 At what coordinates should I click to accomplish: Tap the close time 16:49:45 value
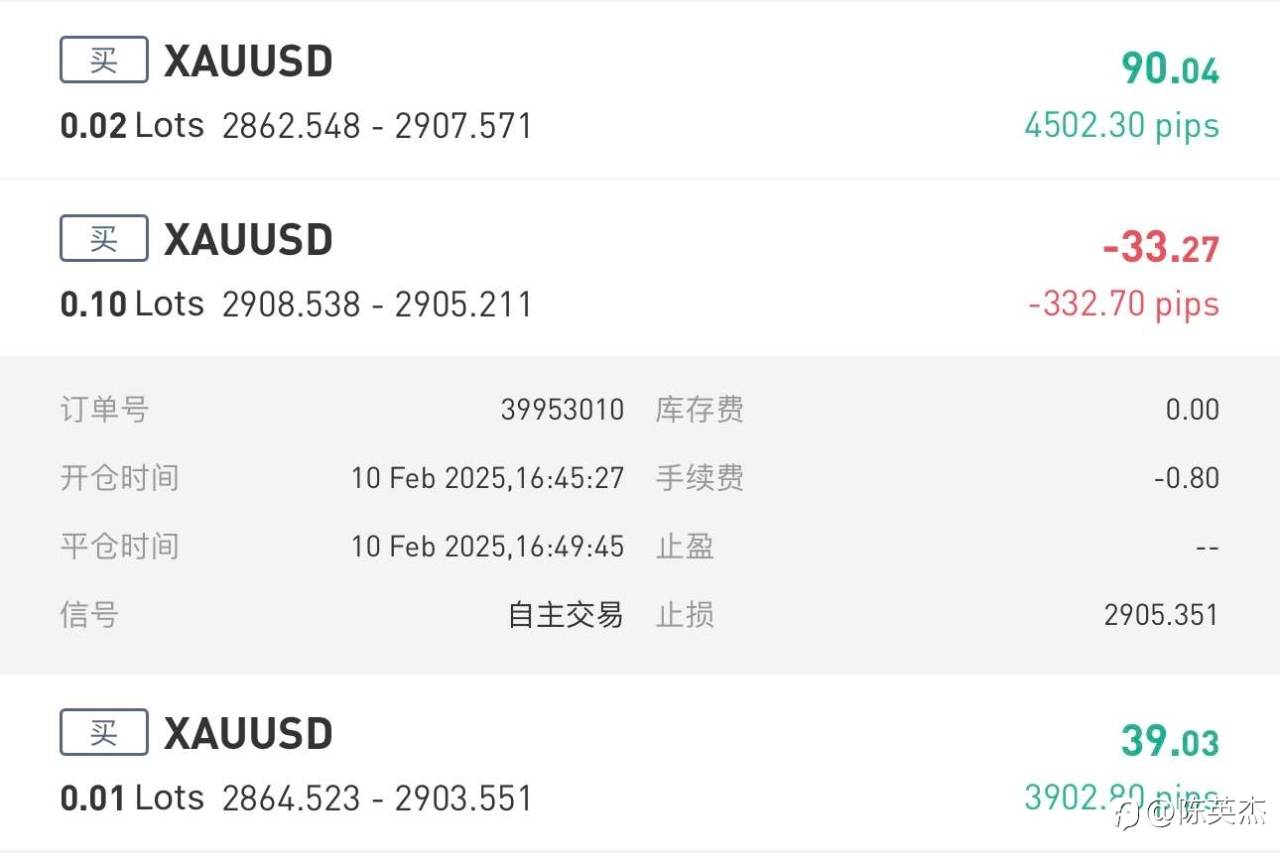point(487,546)
